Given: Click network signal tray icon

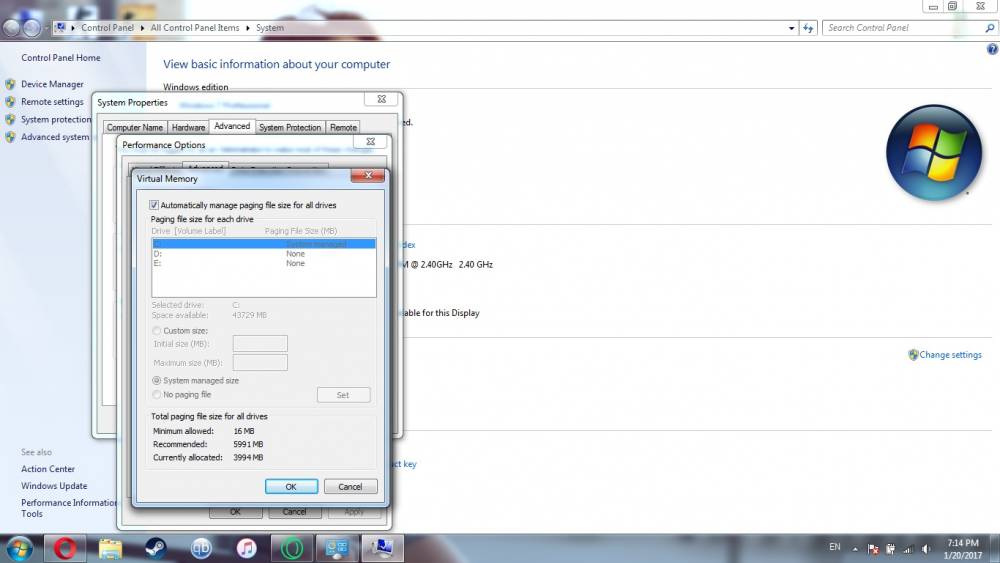Looking at the screenshot, I should tap(908, 549).
